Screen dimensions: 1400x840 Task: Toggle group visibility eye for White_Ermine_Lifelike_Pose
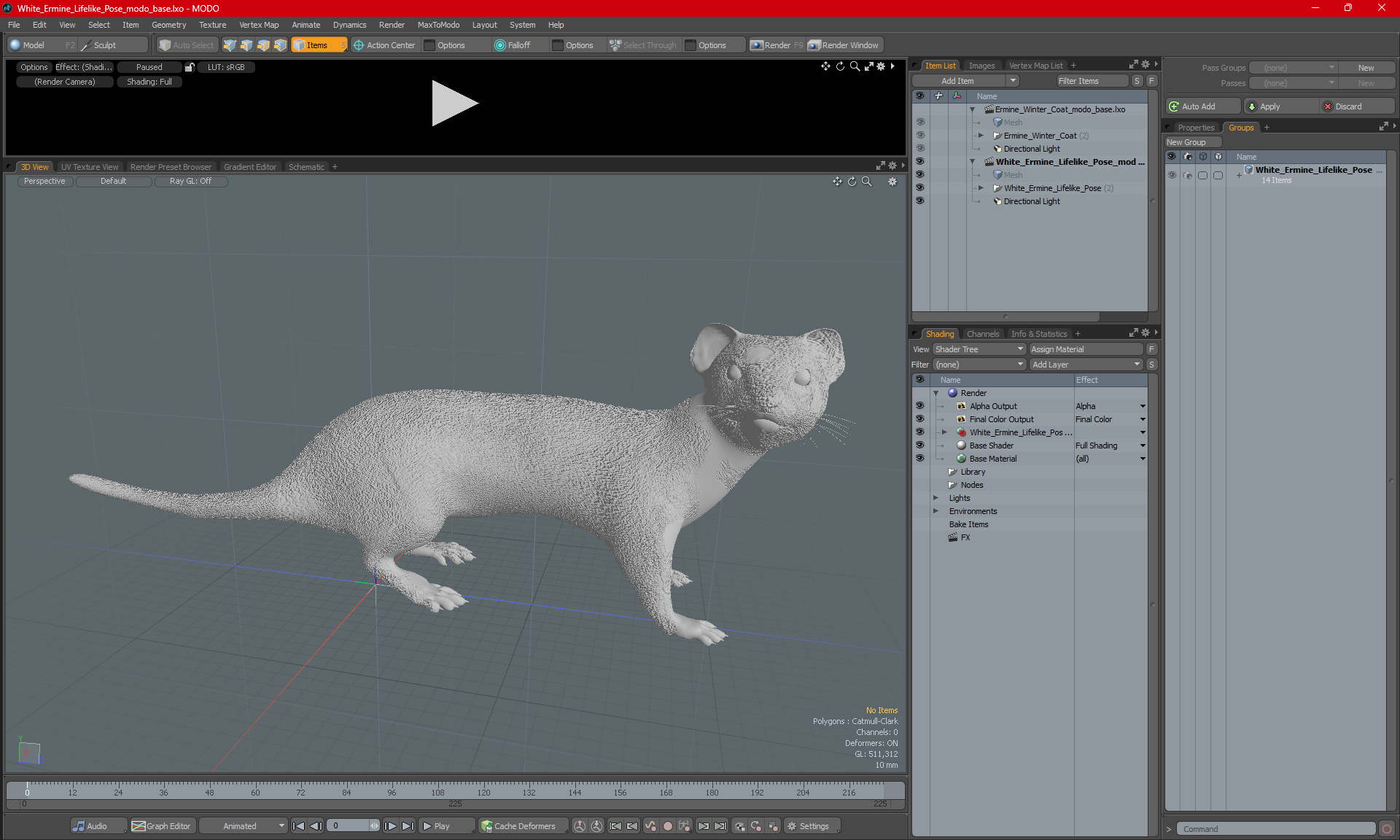click(1172, 175)
